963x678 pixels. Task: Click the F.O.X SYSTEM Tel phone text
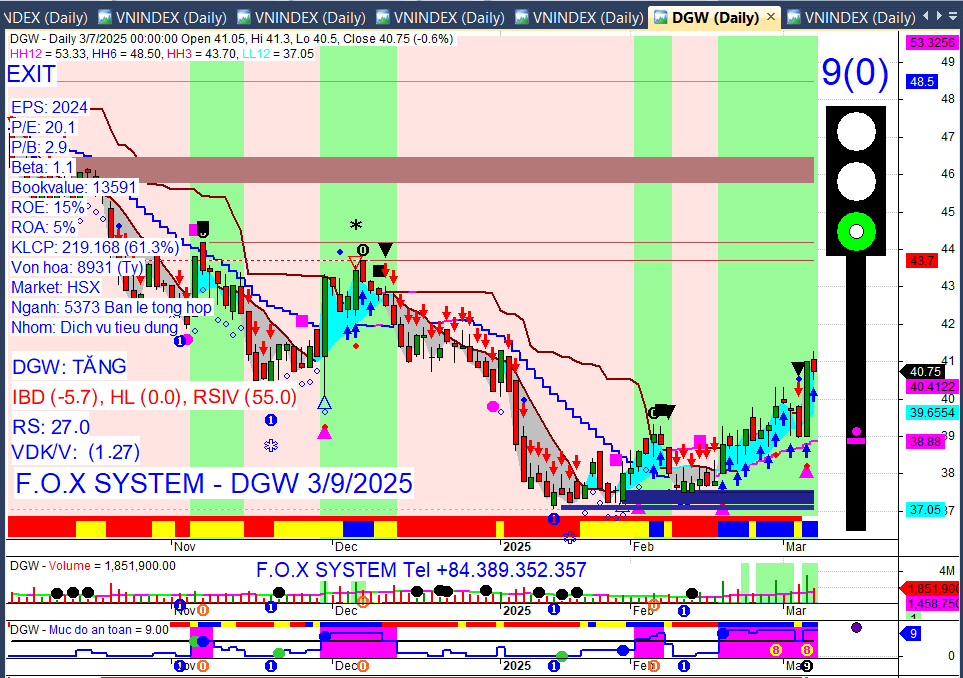pyautogui.click(x=421, y=570)
